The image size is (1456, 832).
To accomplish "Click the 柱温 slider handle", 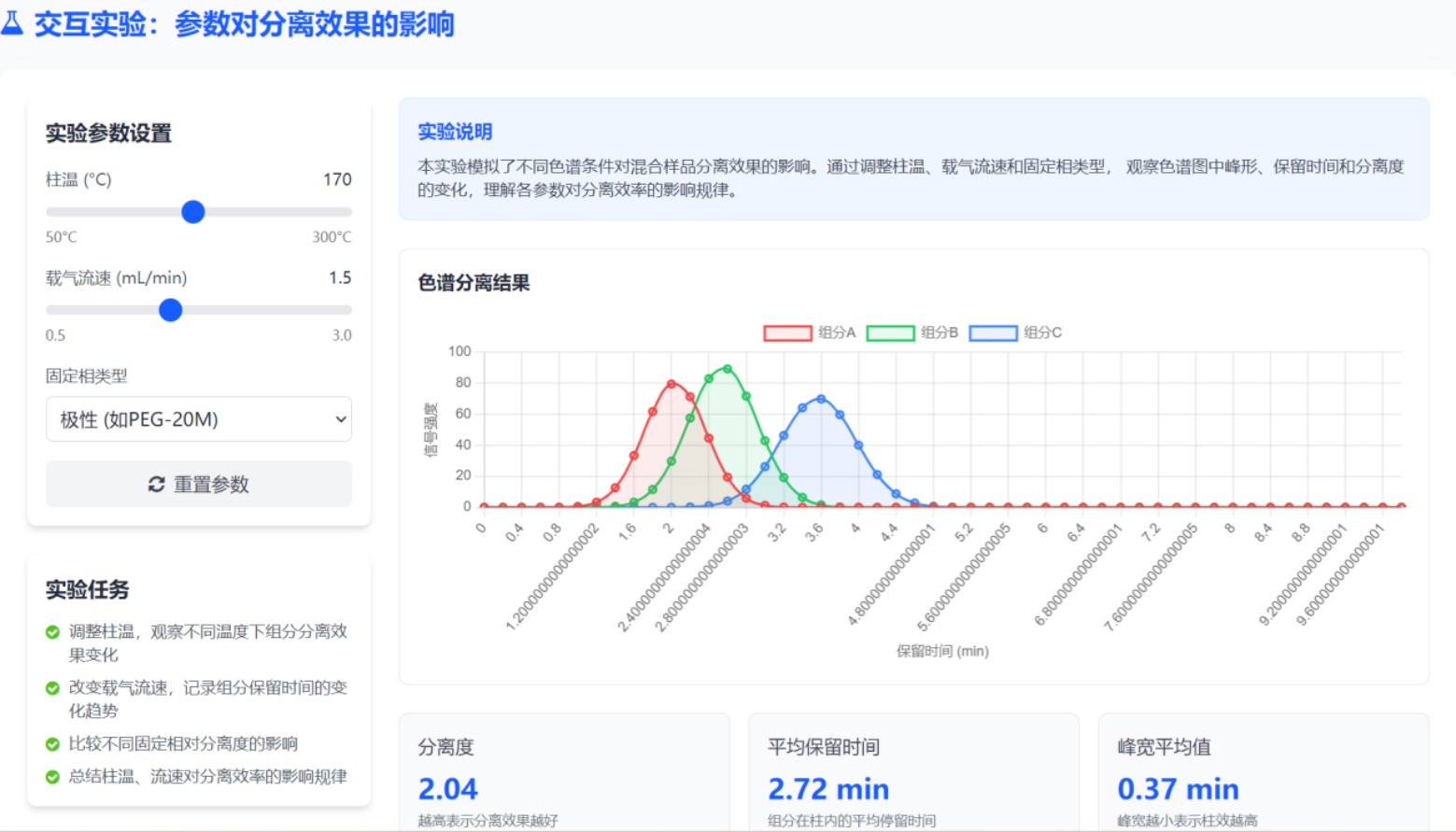I will click(x=193, y=212).
